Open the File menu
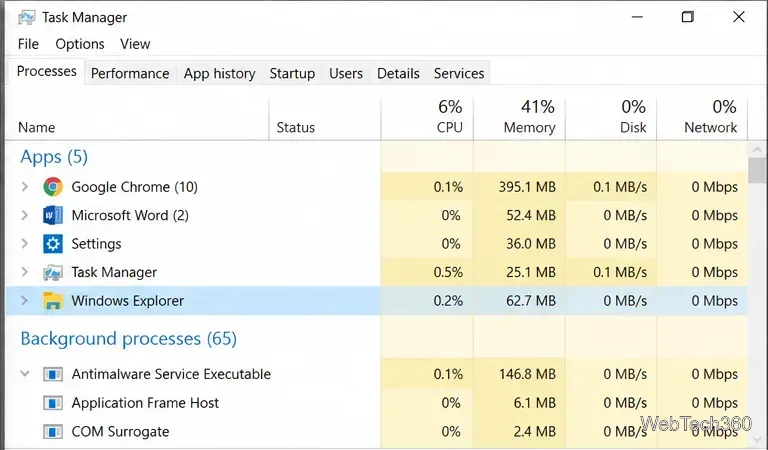768x450 pixels. (x=28, y=44)
